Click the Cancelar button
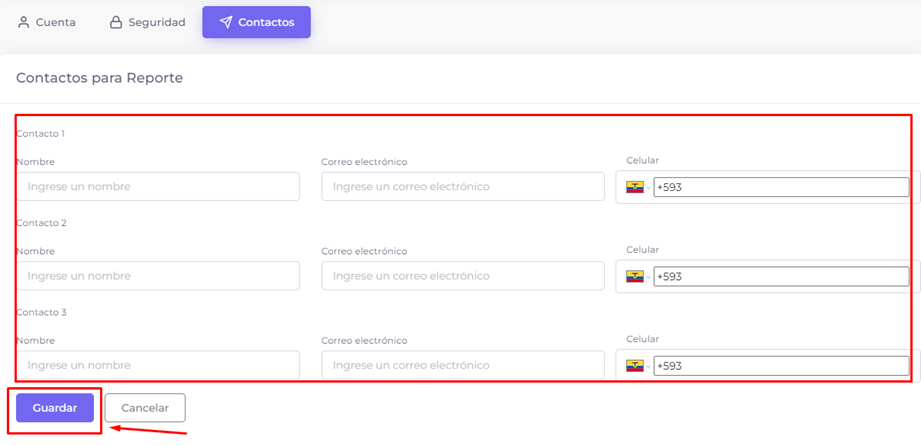 tap(145, 408)
